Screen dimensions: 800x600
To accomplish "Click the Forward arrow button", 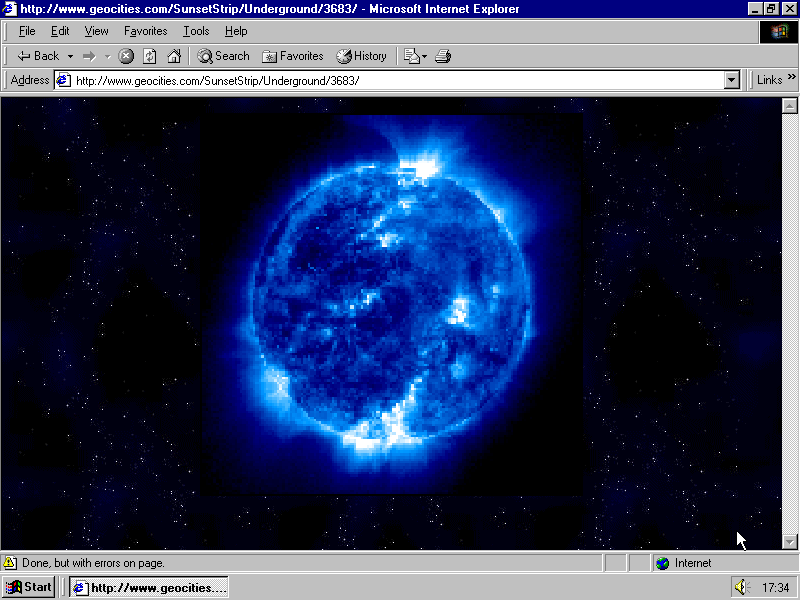I will point(89,56).
